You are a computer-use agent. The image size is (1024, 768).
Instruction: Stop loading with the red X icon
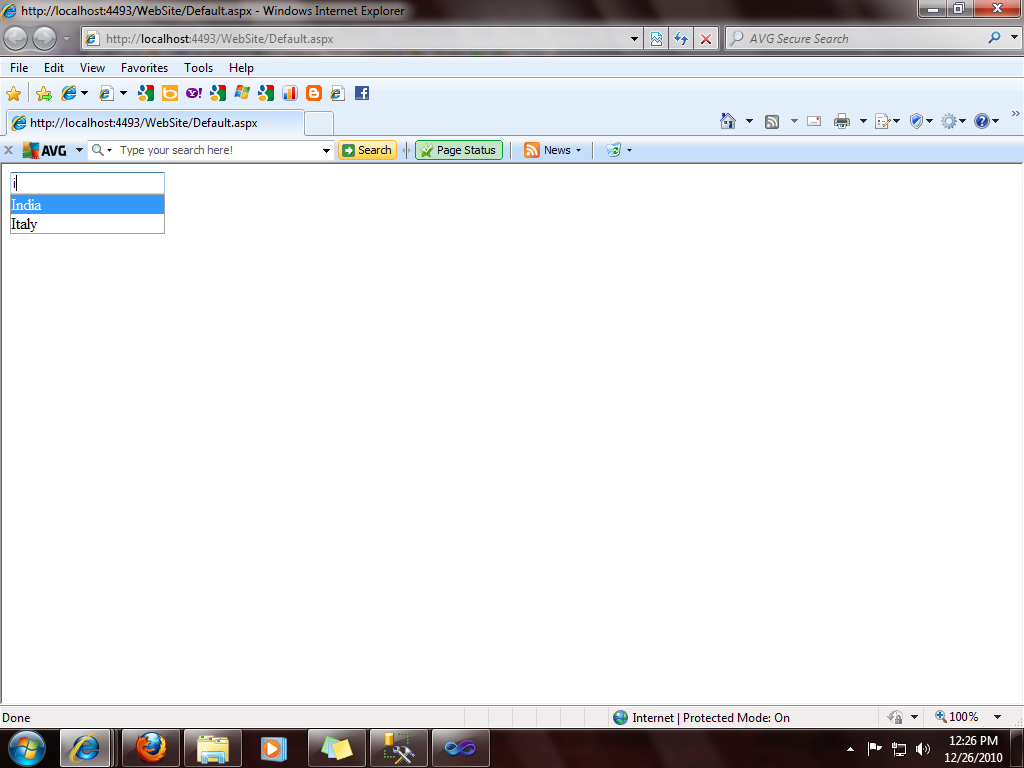point(706,39)
